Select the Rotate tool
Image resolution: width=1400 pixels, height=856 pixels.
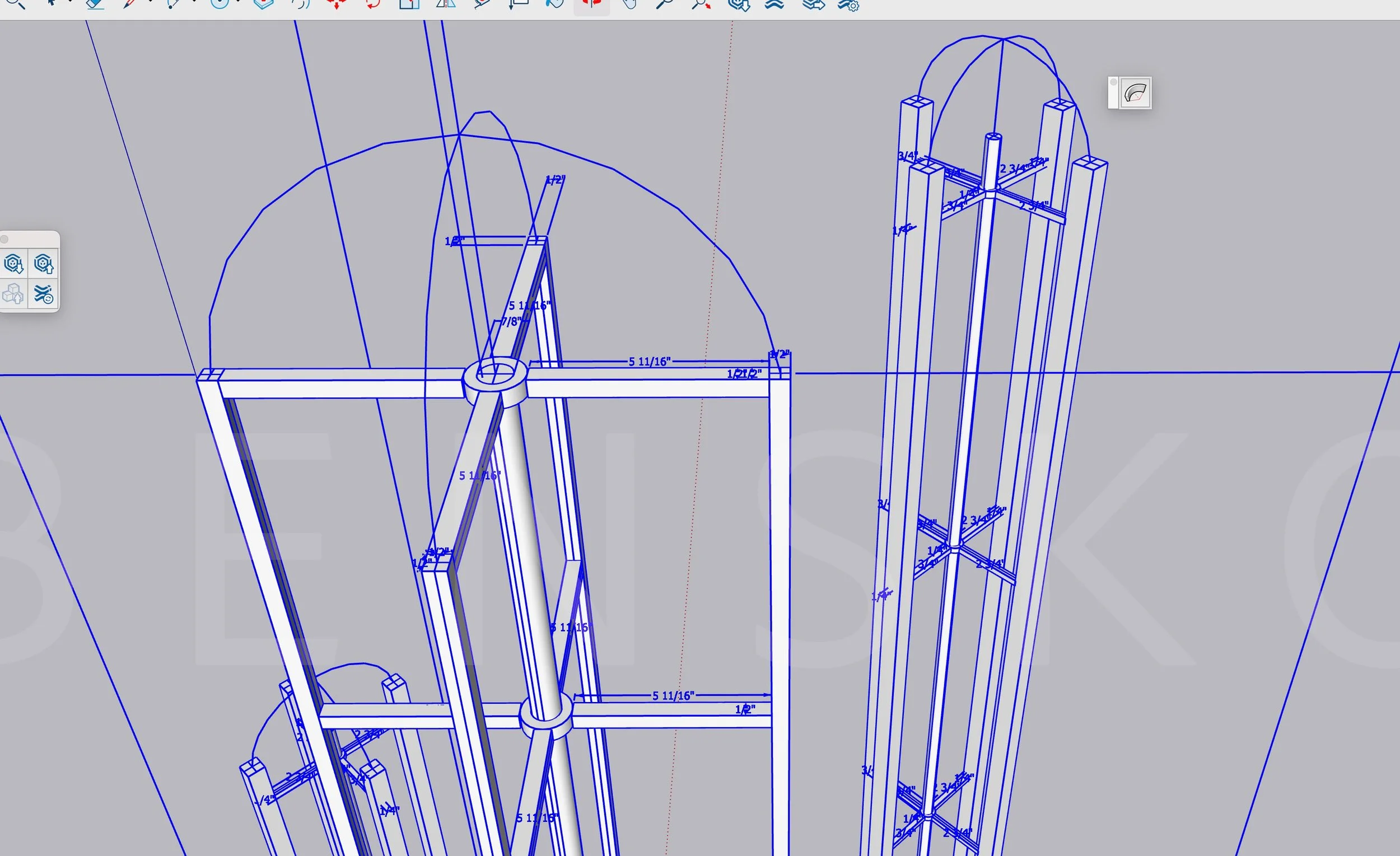pyautogui.click(x=373, y=4)
